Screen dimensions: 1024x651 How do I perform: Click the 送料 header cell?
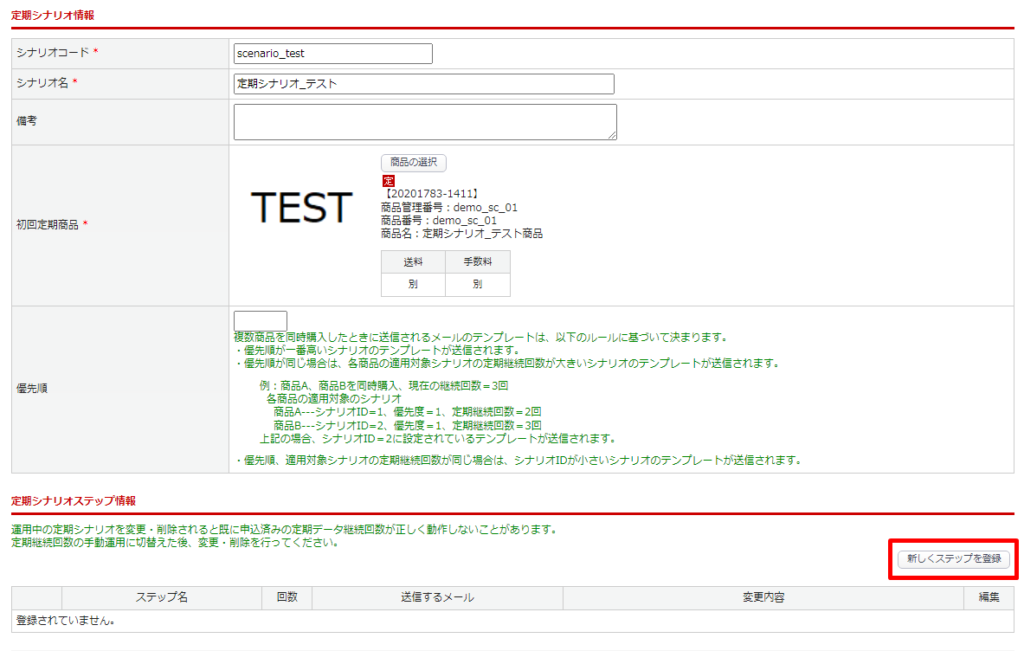point(413,262)
